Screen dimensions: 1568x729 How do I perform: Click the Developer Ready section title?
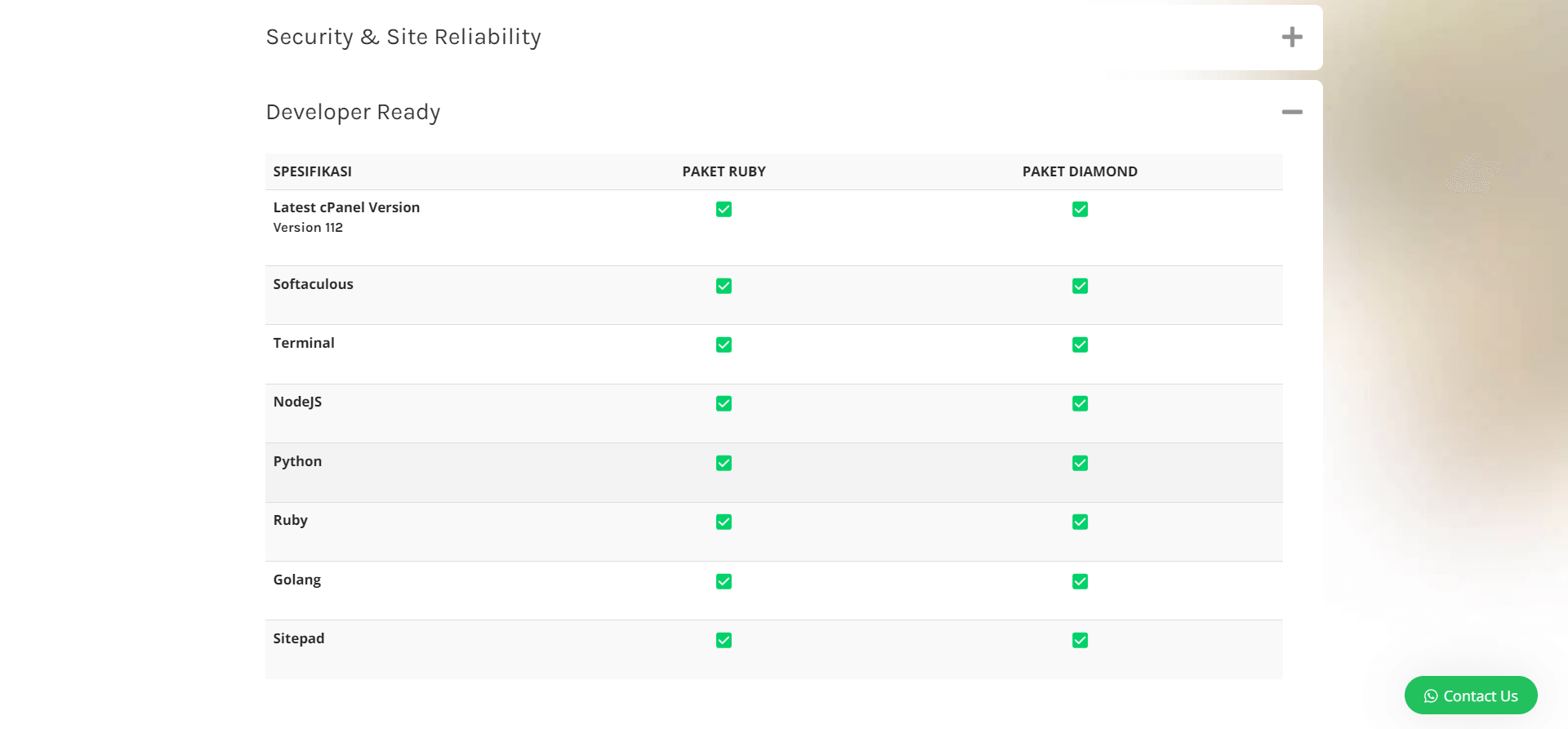click(x=353, y=112)
